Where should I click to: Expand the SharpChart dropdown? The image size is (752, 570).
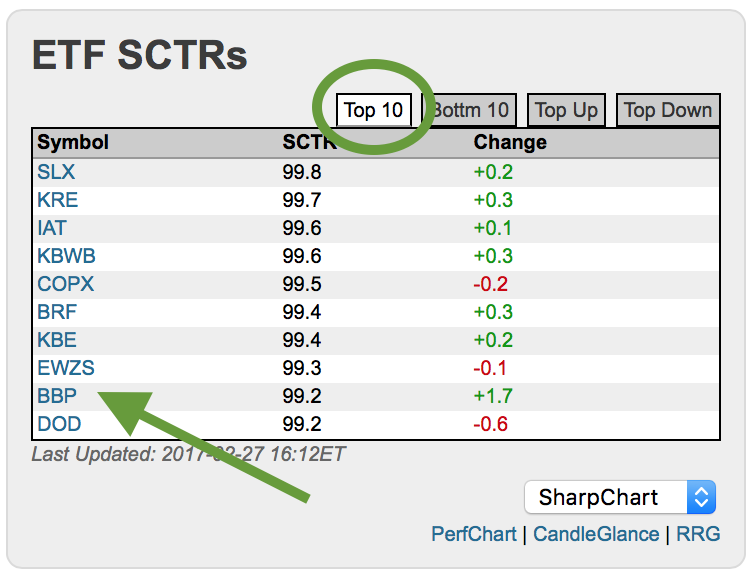point(620,497)
